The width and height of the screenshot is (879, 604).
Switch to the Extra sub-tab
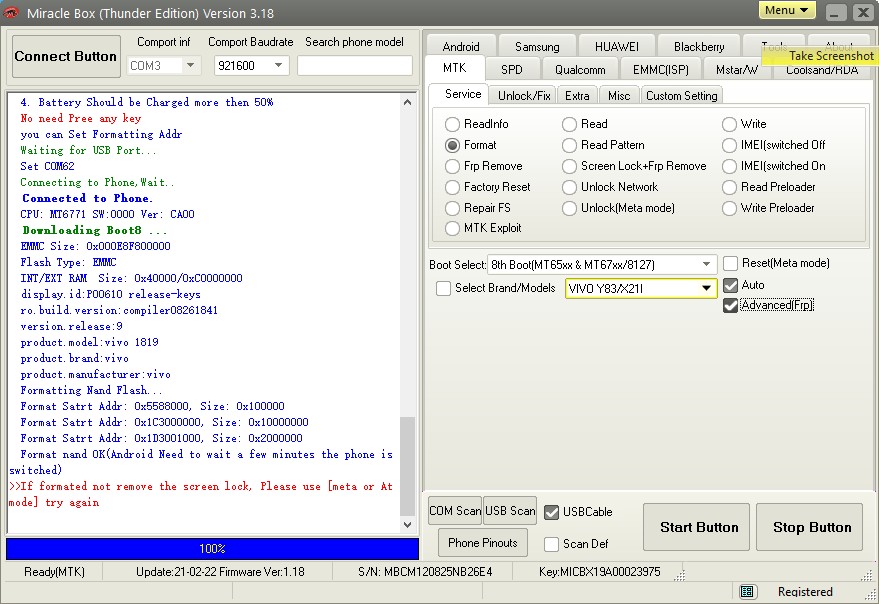coord(577,95)
